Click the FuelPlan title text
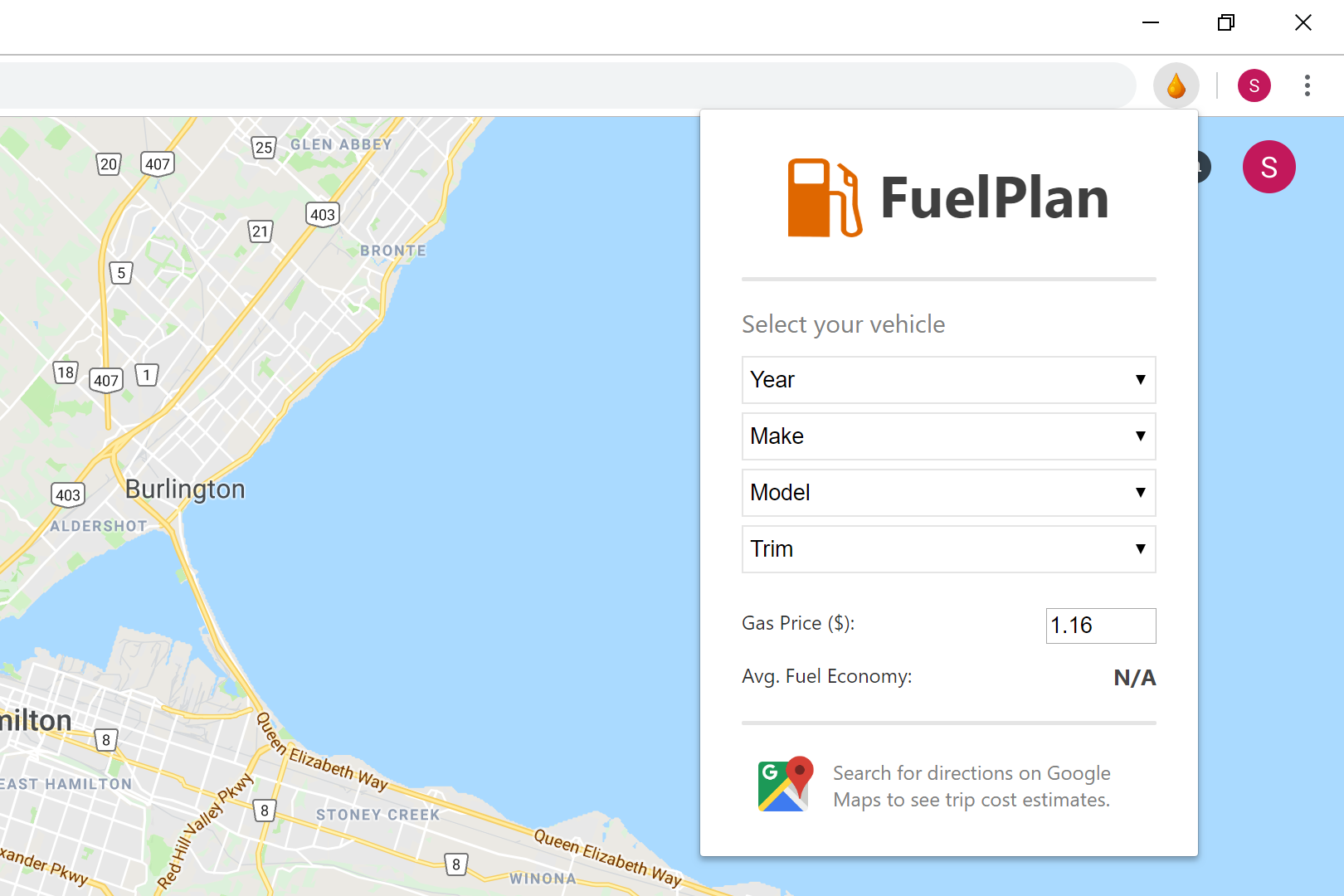Screen dimensions: 1344x896 coord(994,198)
